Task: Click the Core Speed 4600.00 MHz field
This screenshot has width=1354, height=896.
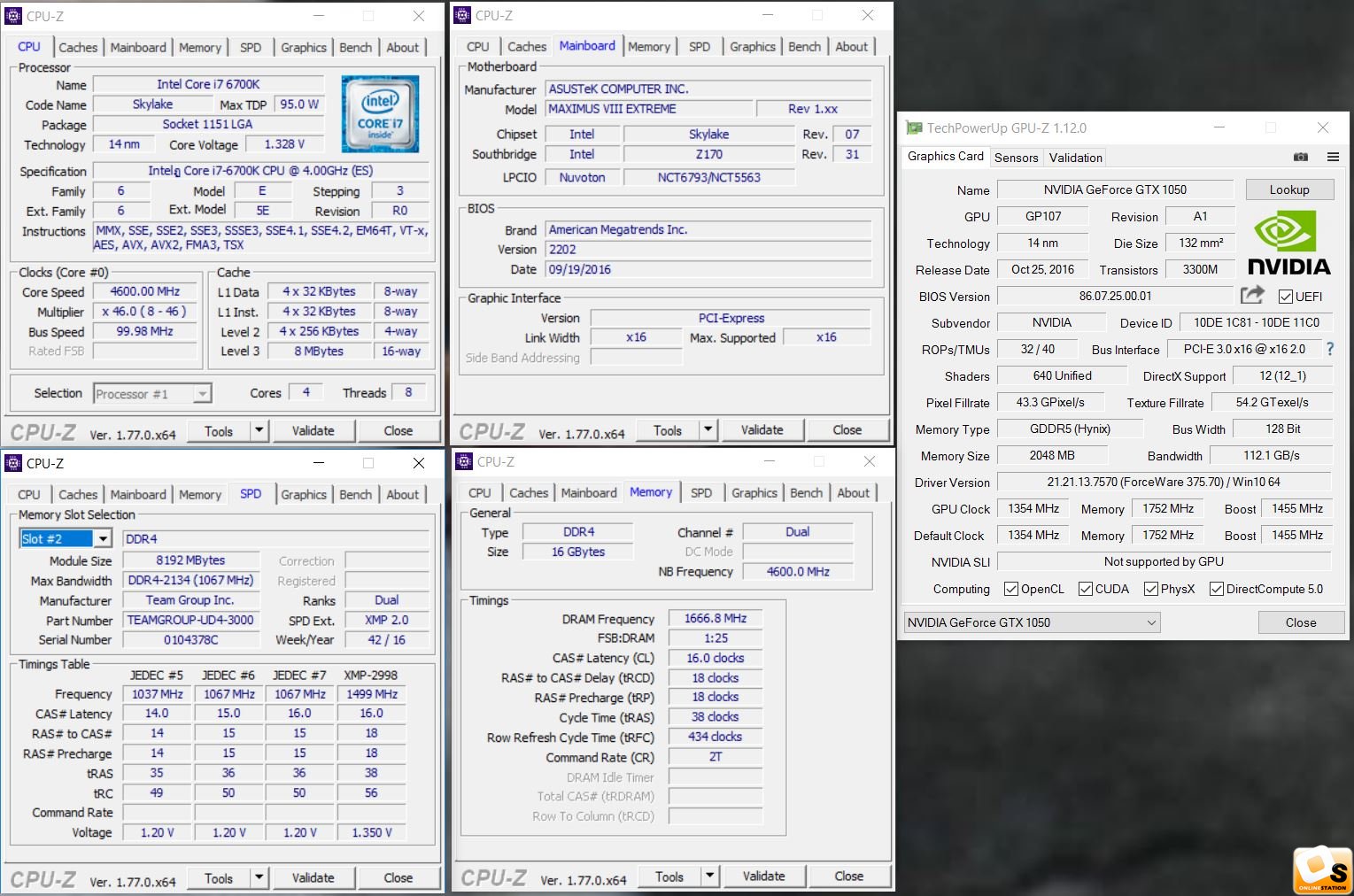Action: coord(144,291)
